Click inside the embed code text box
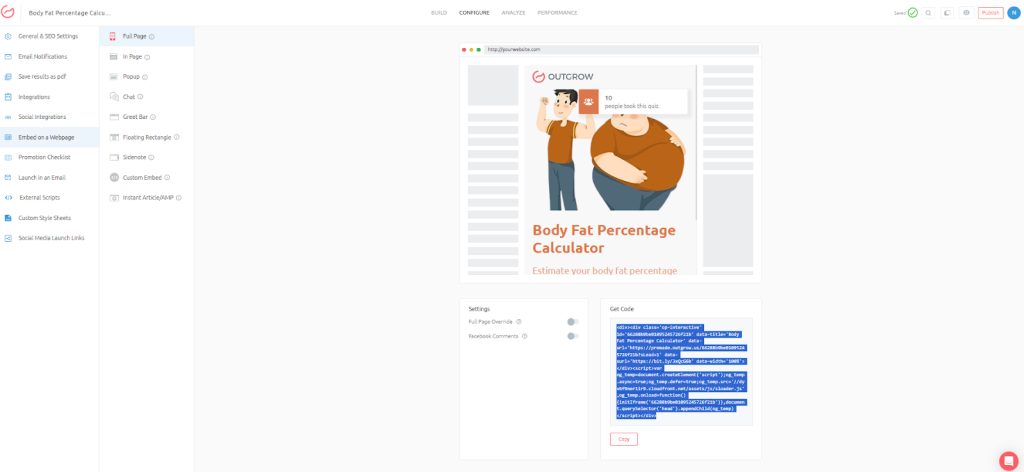 pyautogui.click(x=681, y=371)
